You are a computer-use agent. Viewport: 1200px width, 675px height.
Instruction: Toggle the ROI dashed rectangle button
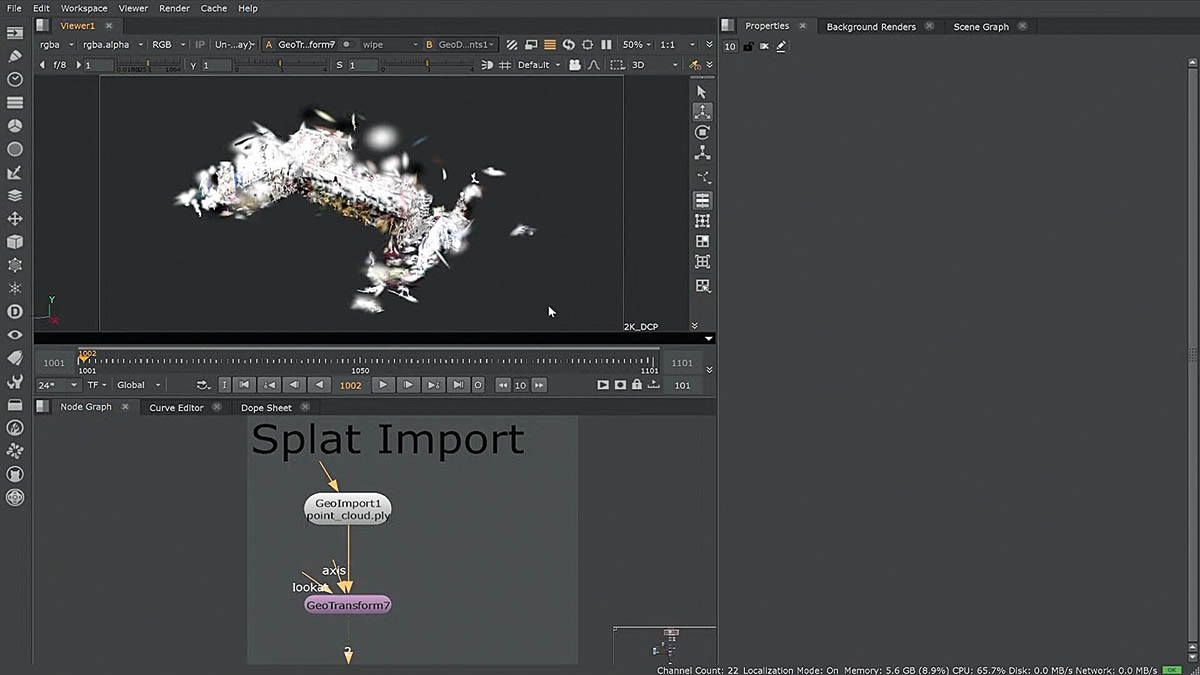tap(617, 65)
